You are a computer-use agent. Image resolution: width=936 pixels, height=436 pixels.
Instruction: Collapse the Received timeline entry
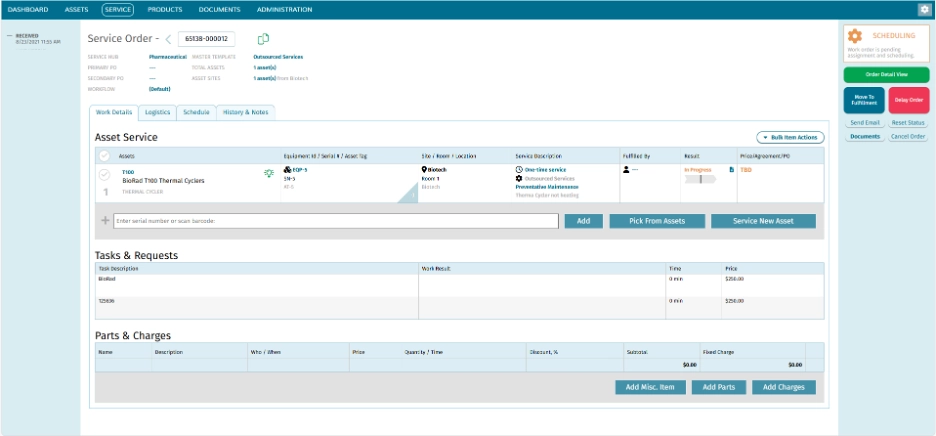pyautogui.click(x=8, y=35)
